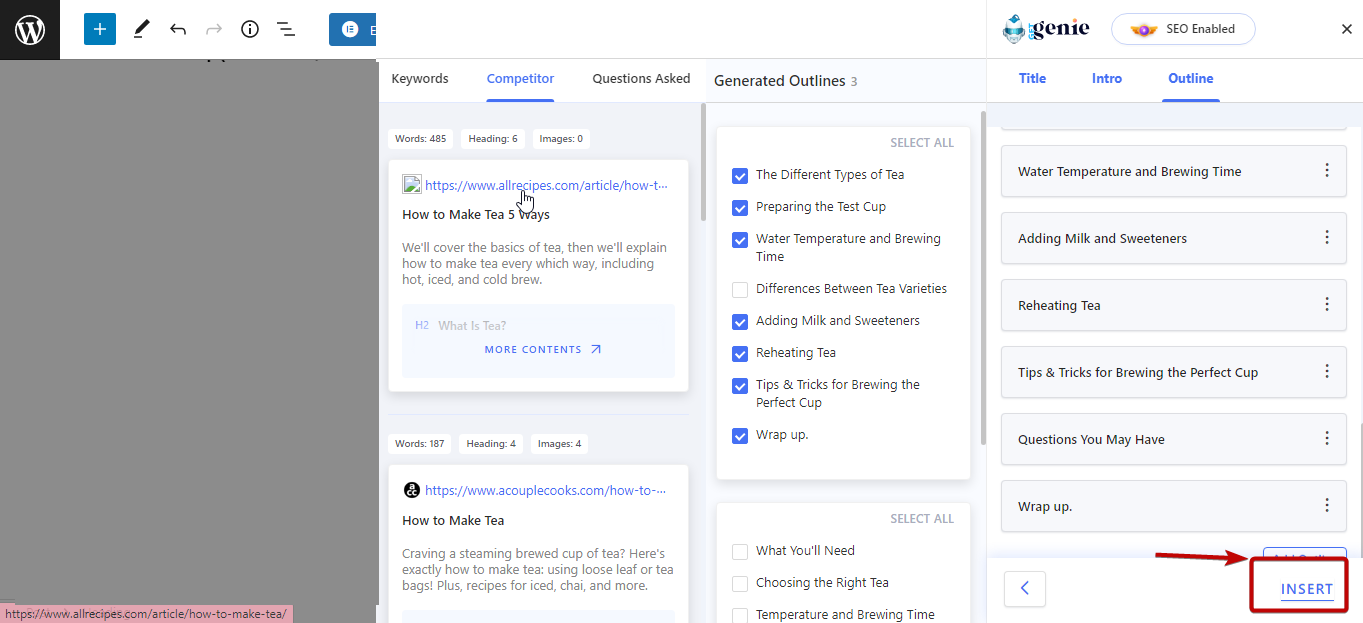1363x623 pixels.
Task: Check Differences Between Tea Varieties
Action: click(740, 290)
